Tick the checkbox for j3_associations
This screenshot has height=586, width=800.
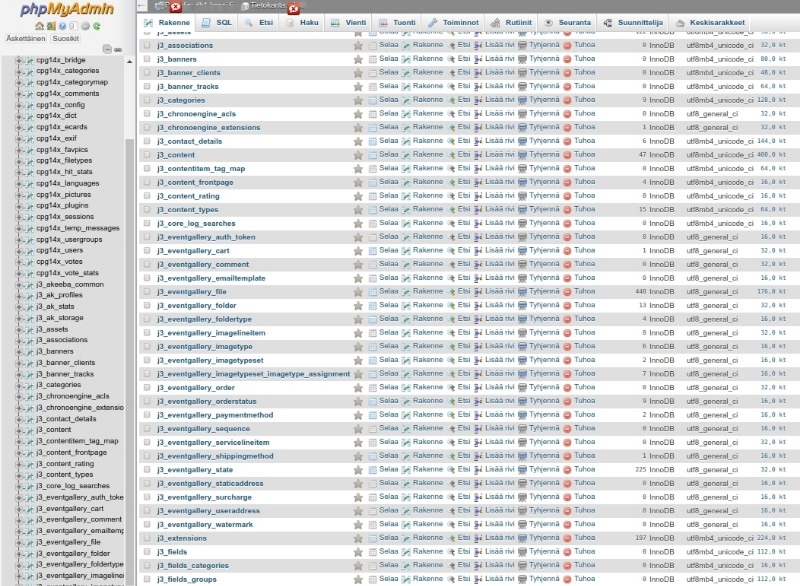(147, 45)
